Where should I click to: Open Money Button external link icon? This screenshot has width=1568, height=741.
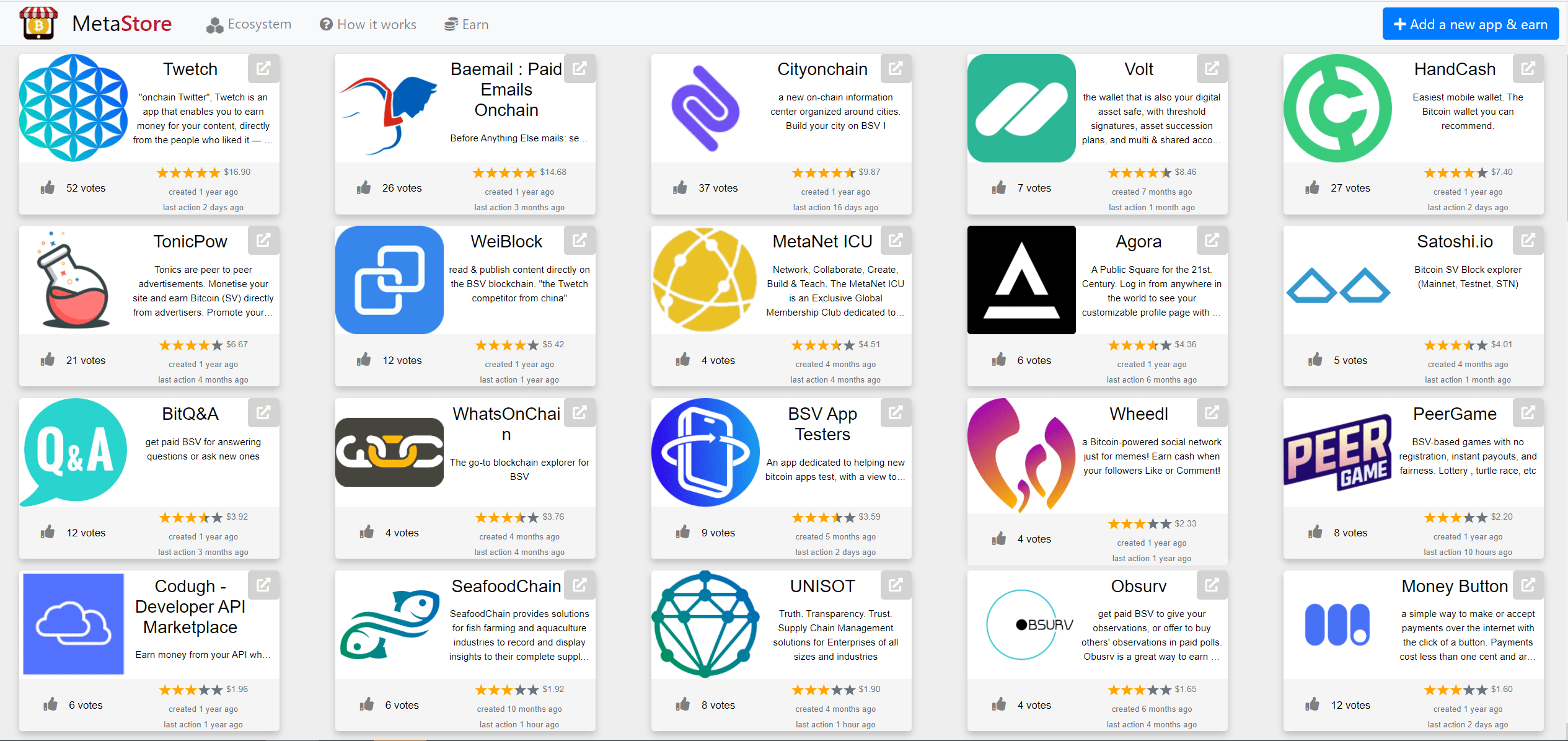[x=1528, y=585]
